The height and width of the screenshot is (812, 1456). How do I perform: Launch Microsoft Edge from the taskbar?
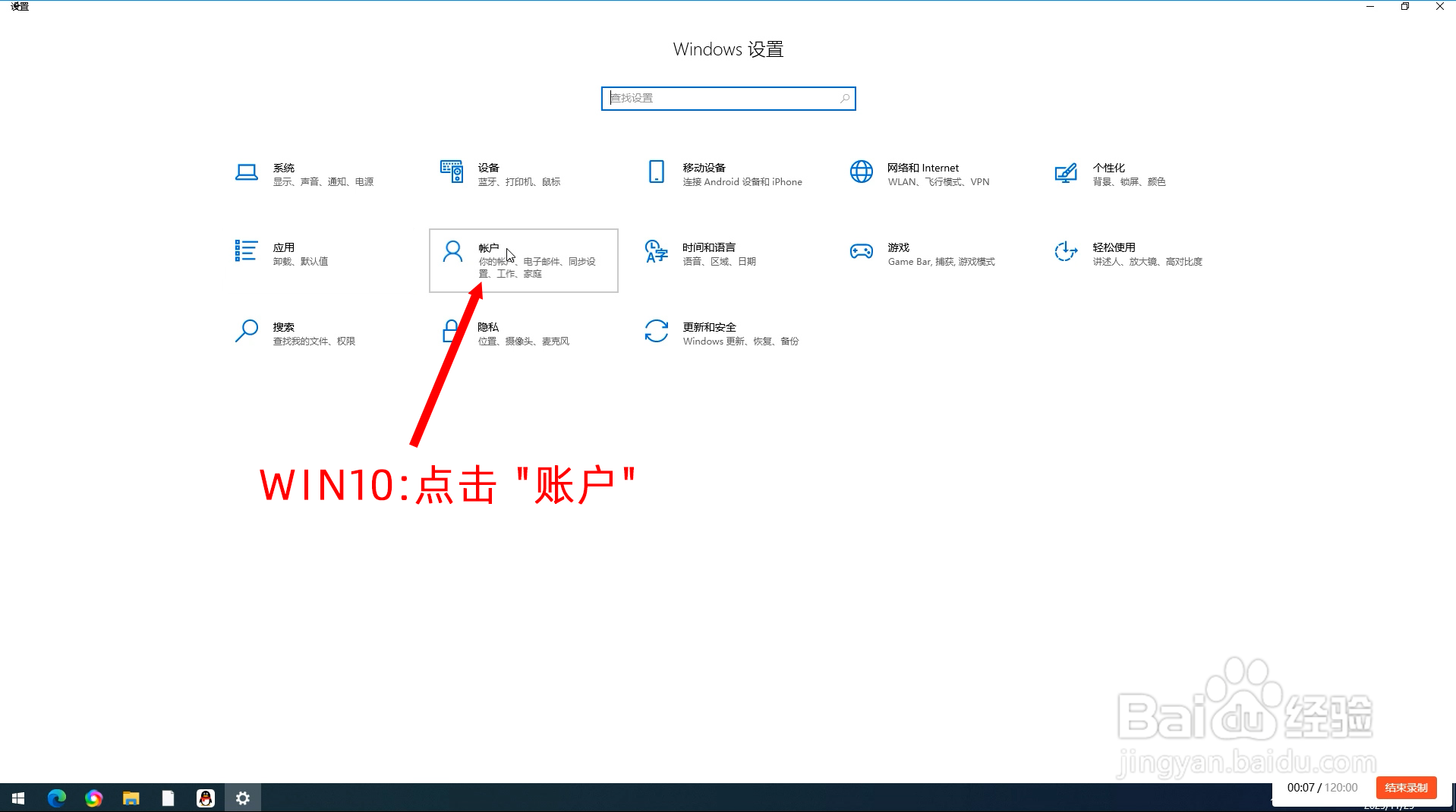[55, 798]
